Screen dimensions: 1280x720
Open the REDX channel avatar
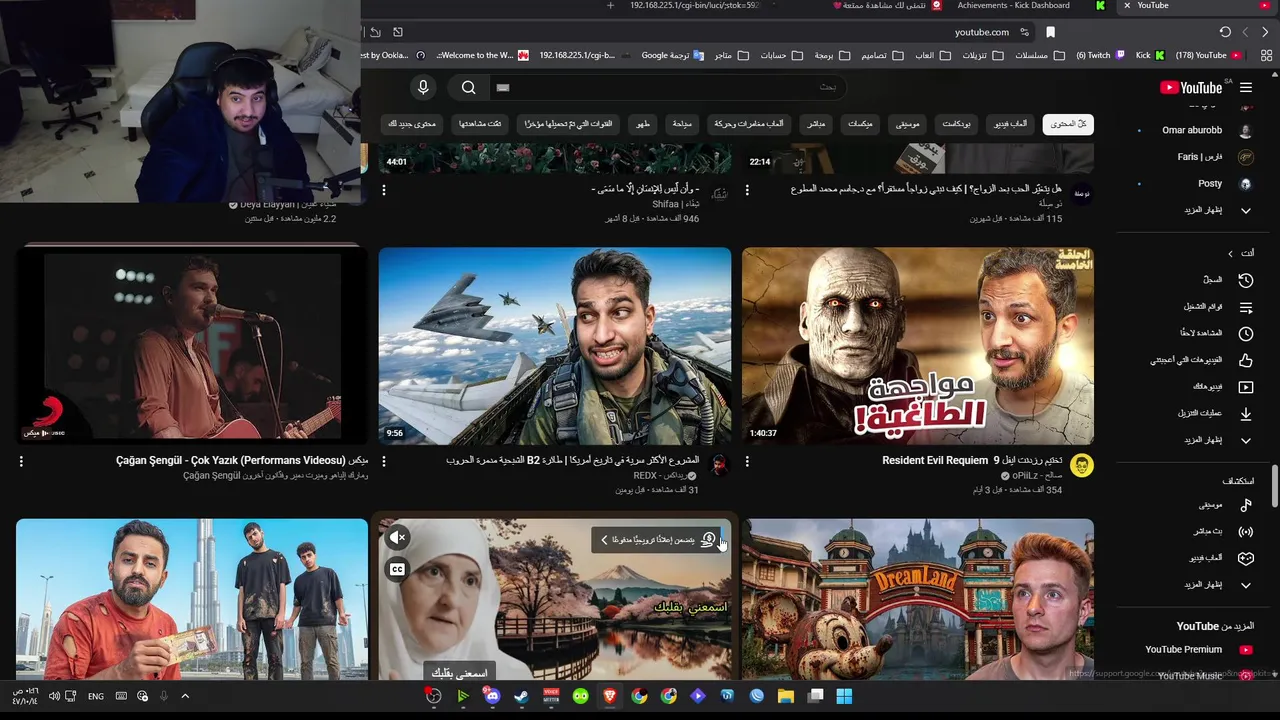coord(718,465)
